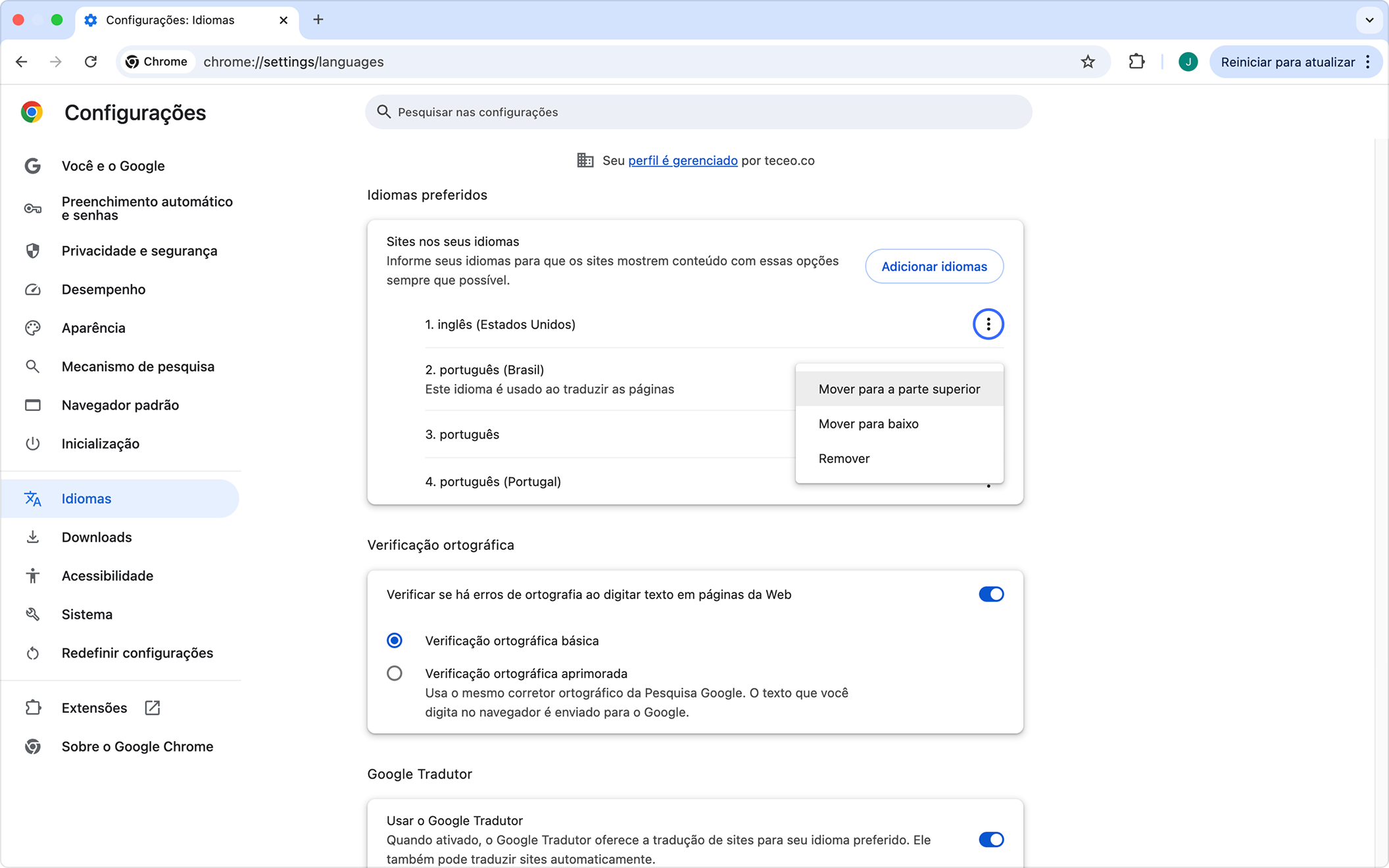Click the Pesquisar nas configurações search field

(697, 112)
